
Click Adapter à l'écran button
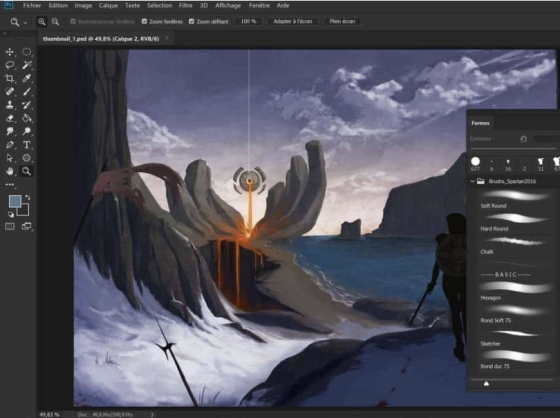tap(293, 21)
